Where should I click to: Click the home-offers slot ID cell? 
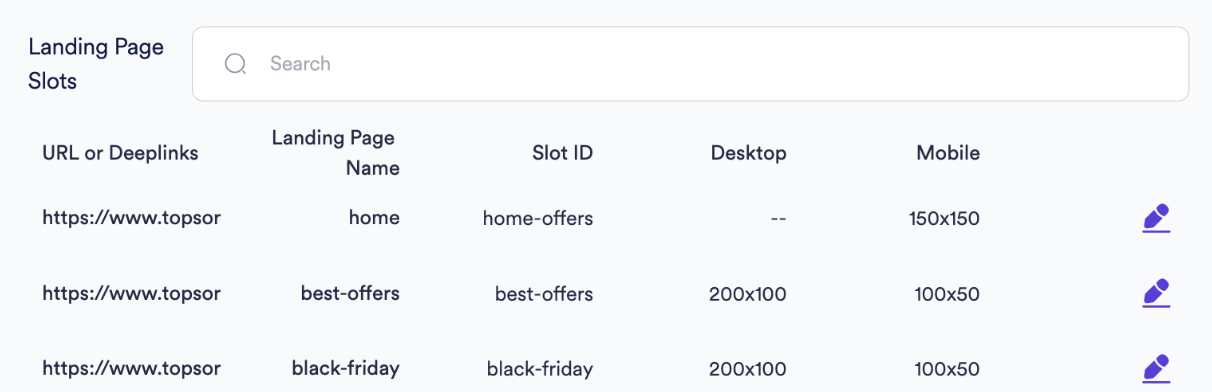click(538, 218)
